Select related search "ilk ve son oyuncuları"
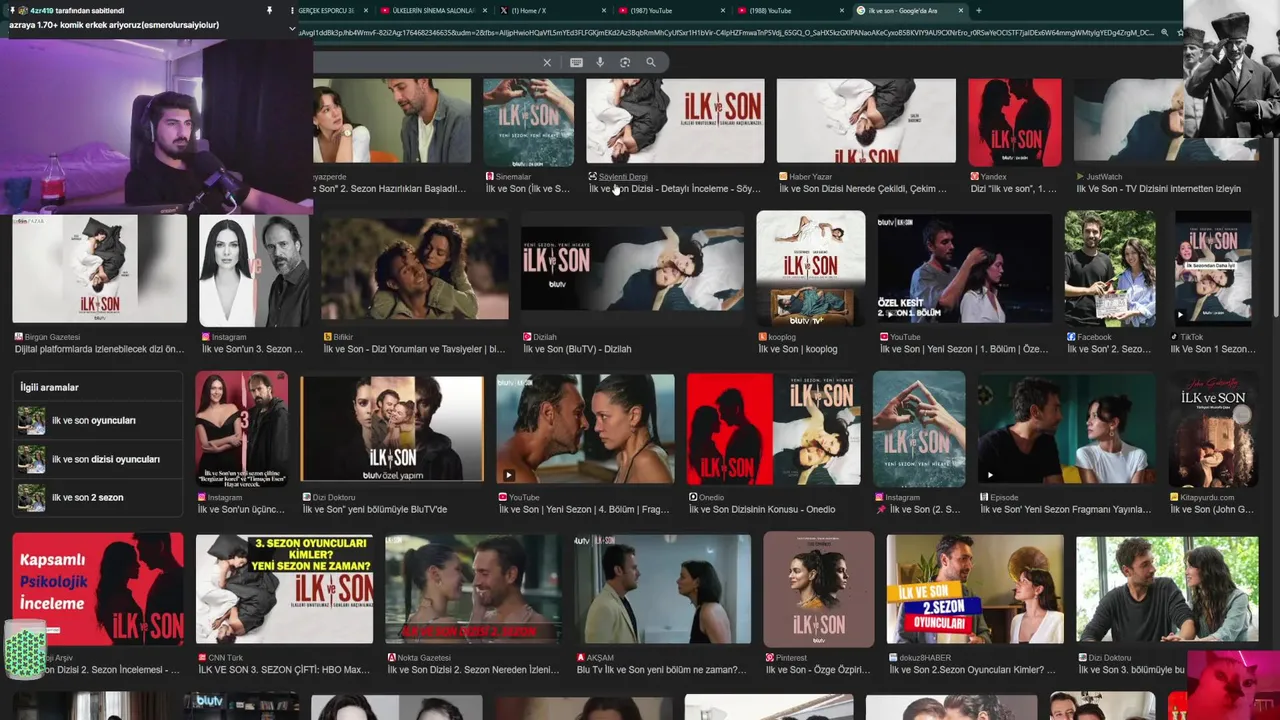Screen dimensions: 1280x720 tap(99, 421)
